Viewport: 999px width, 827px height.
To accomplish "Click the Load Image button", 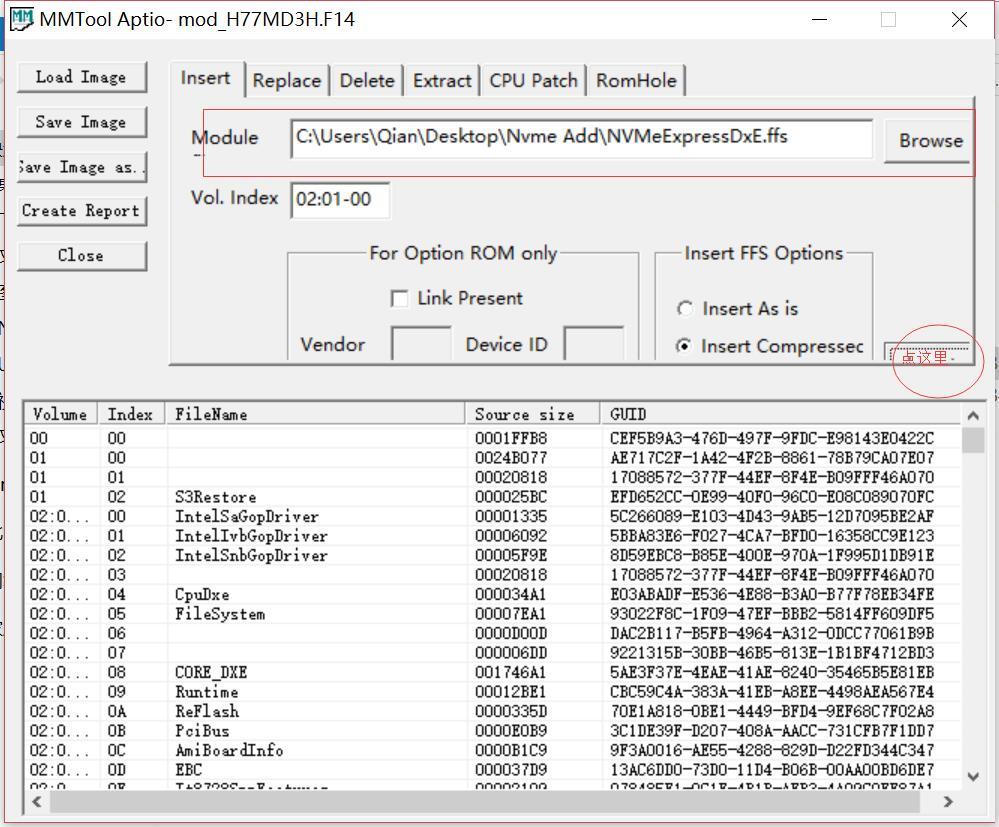I will (x=81, y=77).
